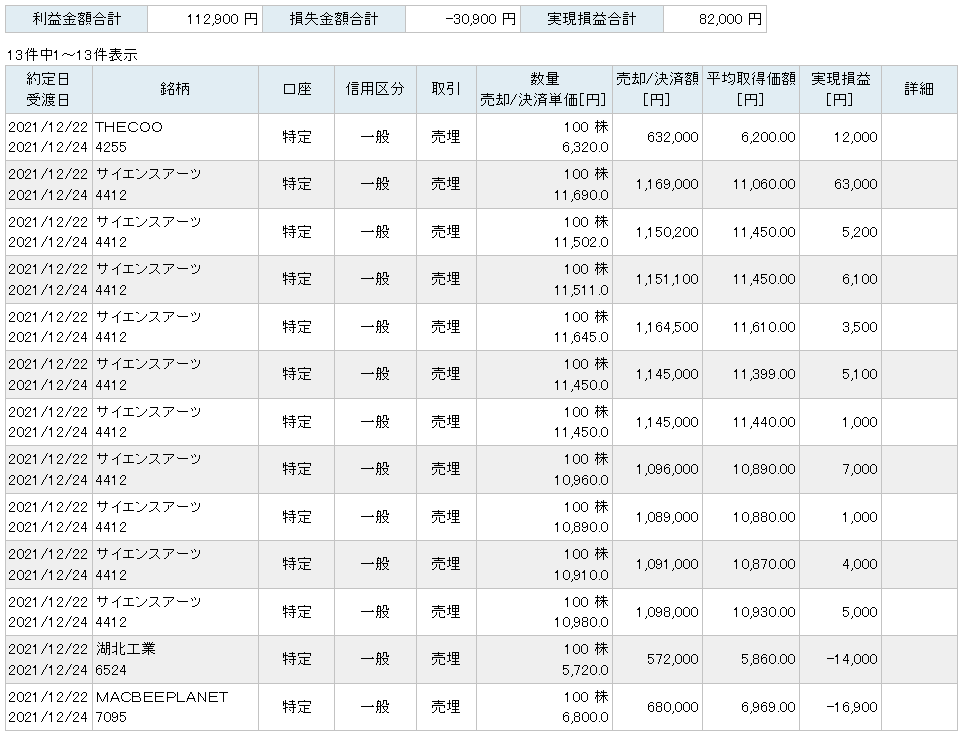Click the 632,000 sale amount for THECOO

pos(657,137)
